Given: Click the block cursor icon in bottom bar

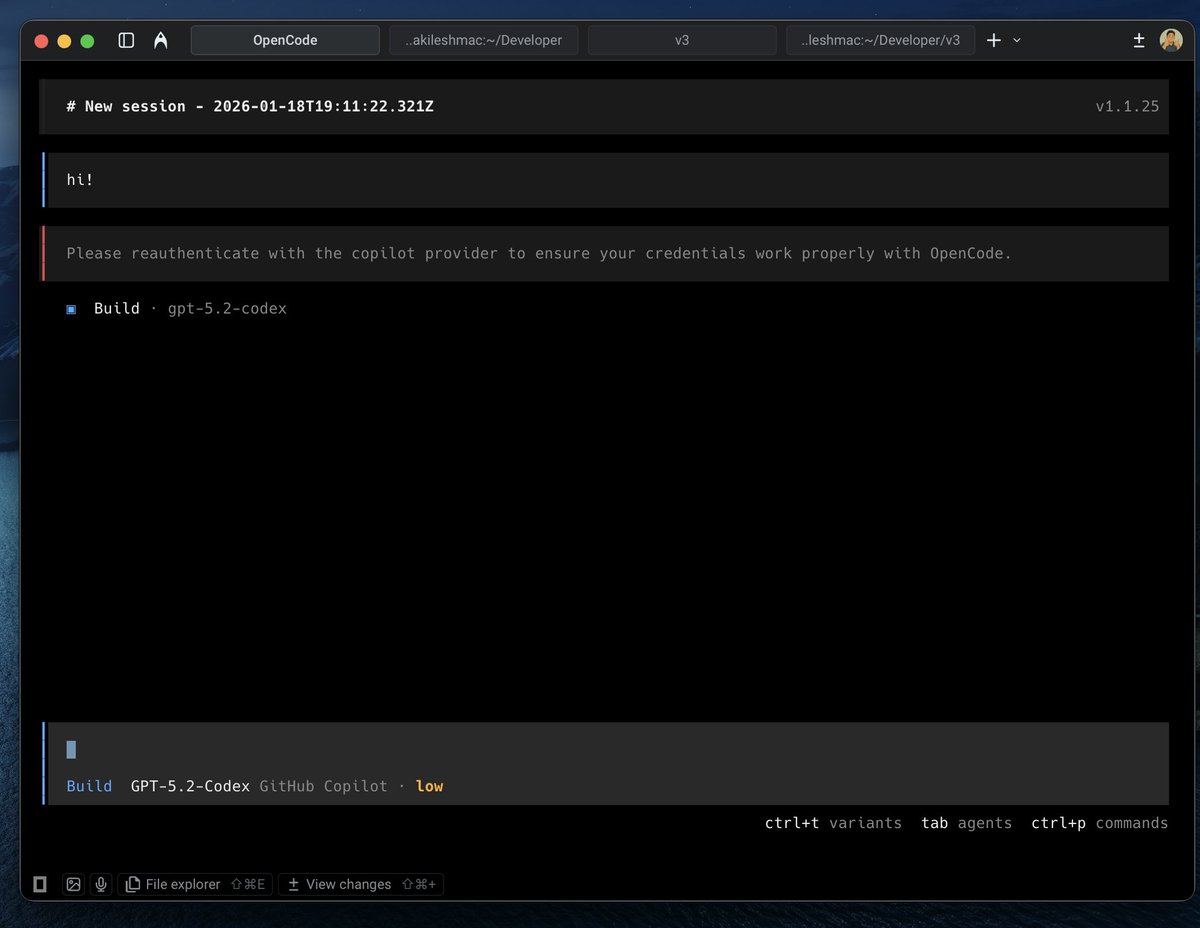Looking at the screenshot, I should (40, 884).
